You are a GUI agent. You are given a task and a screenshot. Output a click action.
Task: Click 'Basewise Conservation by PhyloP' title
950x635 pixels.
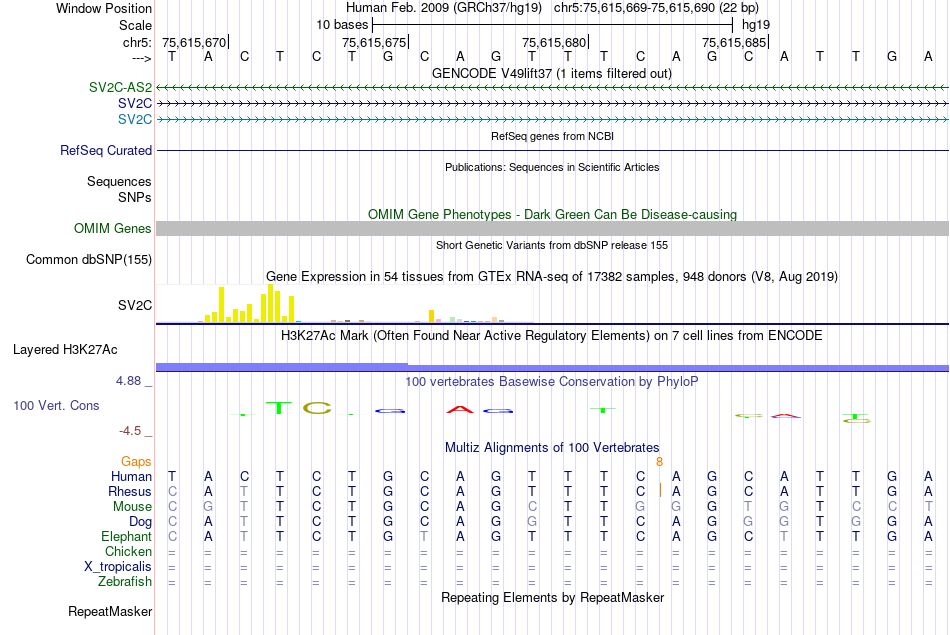coord(551,382)
